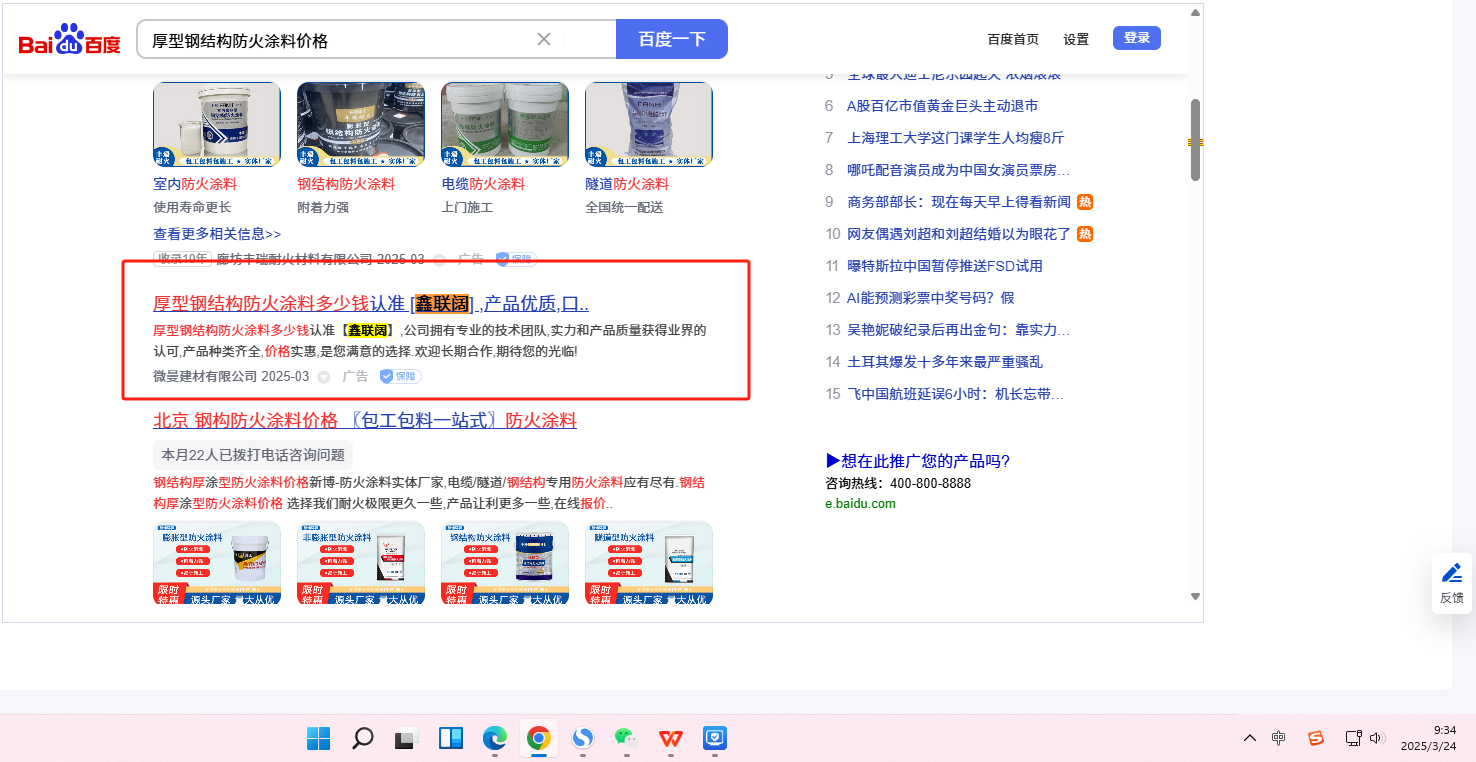Click the 隧道防火涂料 link
Viewport: 1476px width, 762px height.
627,184
